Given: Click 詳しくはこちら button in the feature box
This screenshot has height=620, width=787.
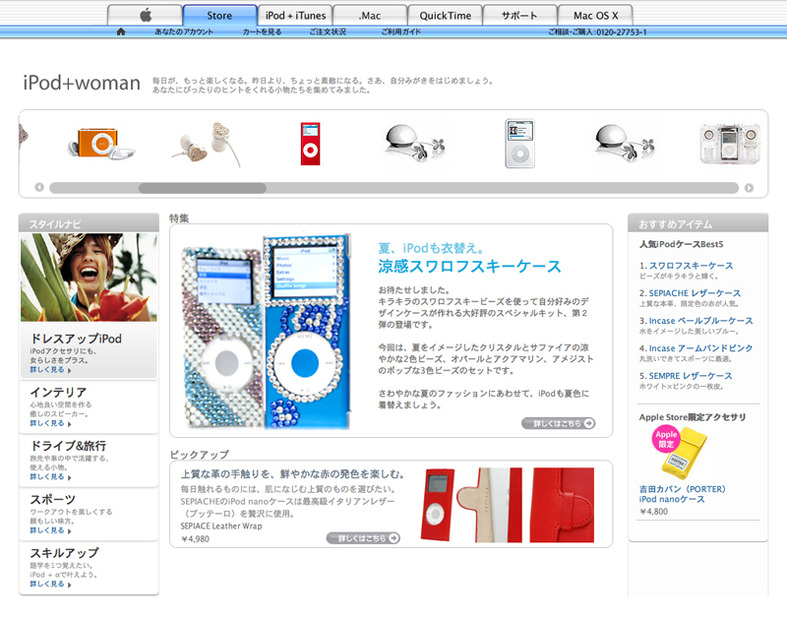Looking at the screenshot, I should click(x=559, y=423).
